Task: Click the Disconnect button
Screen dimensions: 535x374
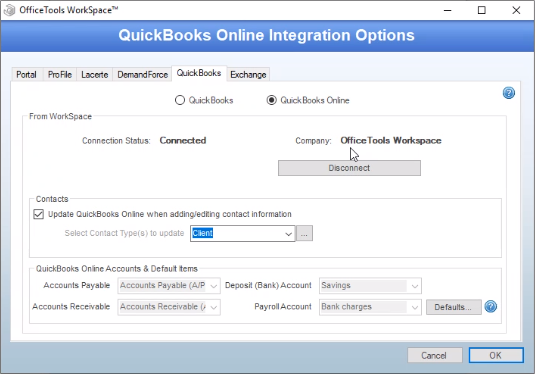Action: (349, 168)
